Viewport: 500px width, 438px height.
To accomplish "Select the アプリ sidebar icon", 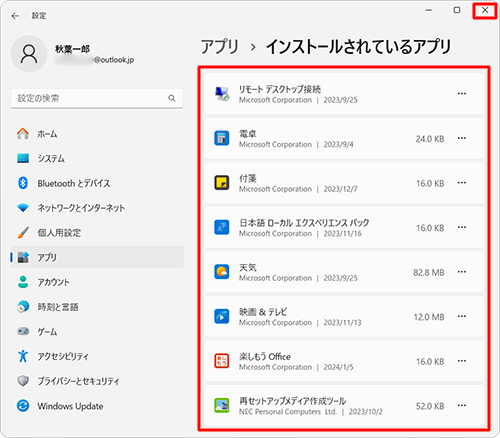I will click(x=23, y=257).
